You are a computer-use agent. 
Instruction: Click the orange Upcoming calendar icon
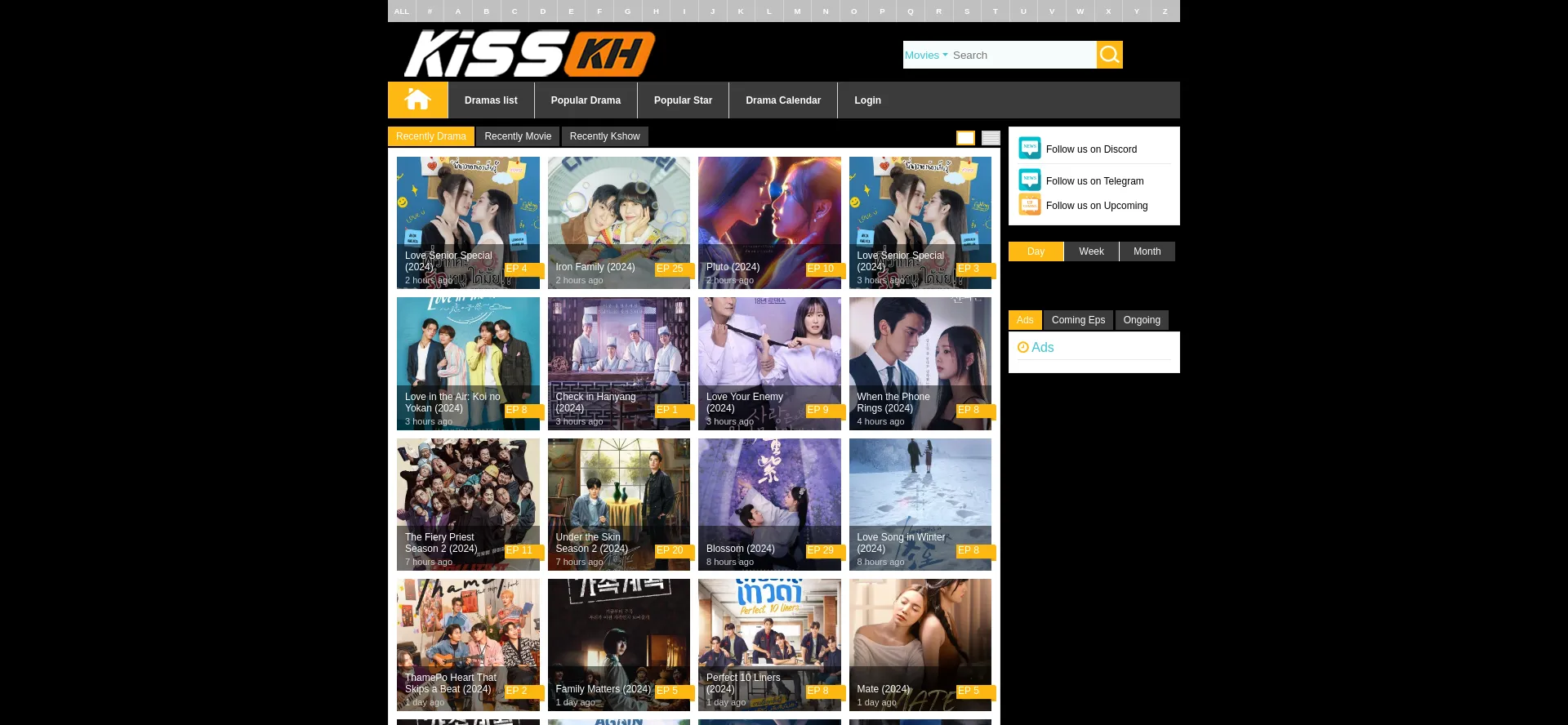(x=1029, y=205)
